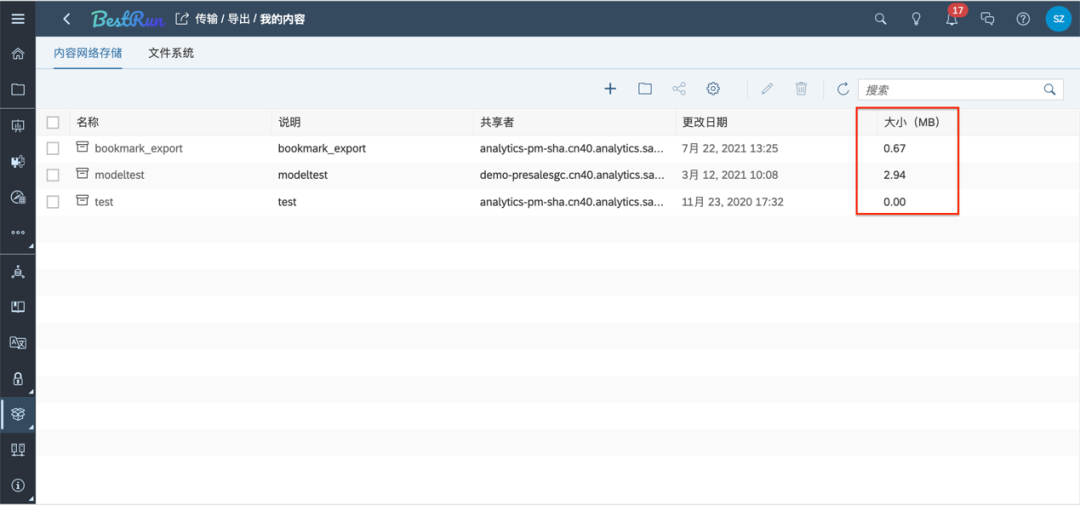Click the package icon beside test
The height and width of the screenshot is (506, 1080).
(x=83, y=201)
